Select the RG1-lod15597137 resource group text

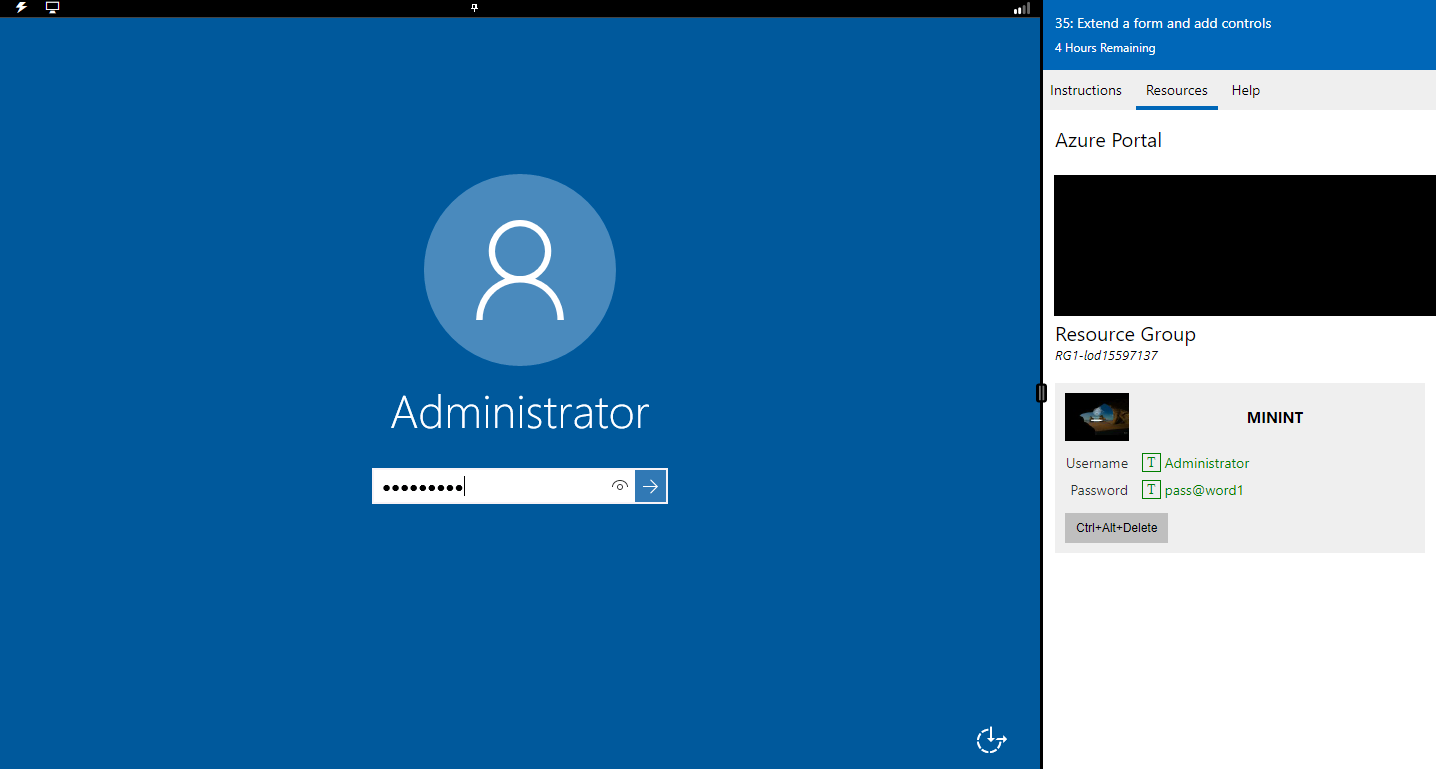[1106, 355]
